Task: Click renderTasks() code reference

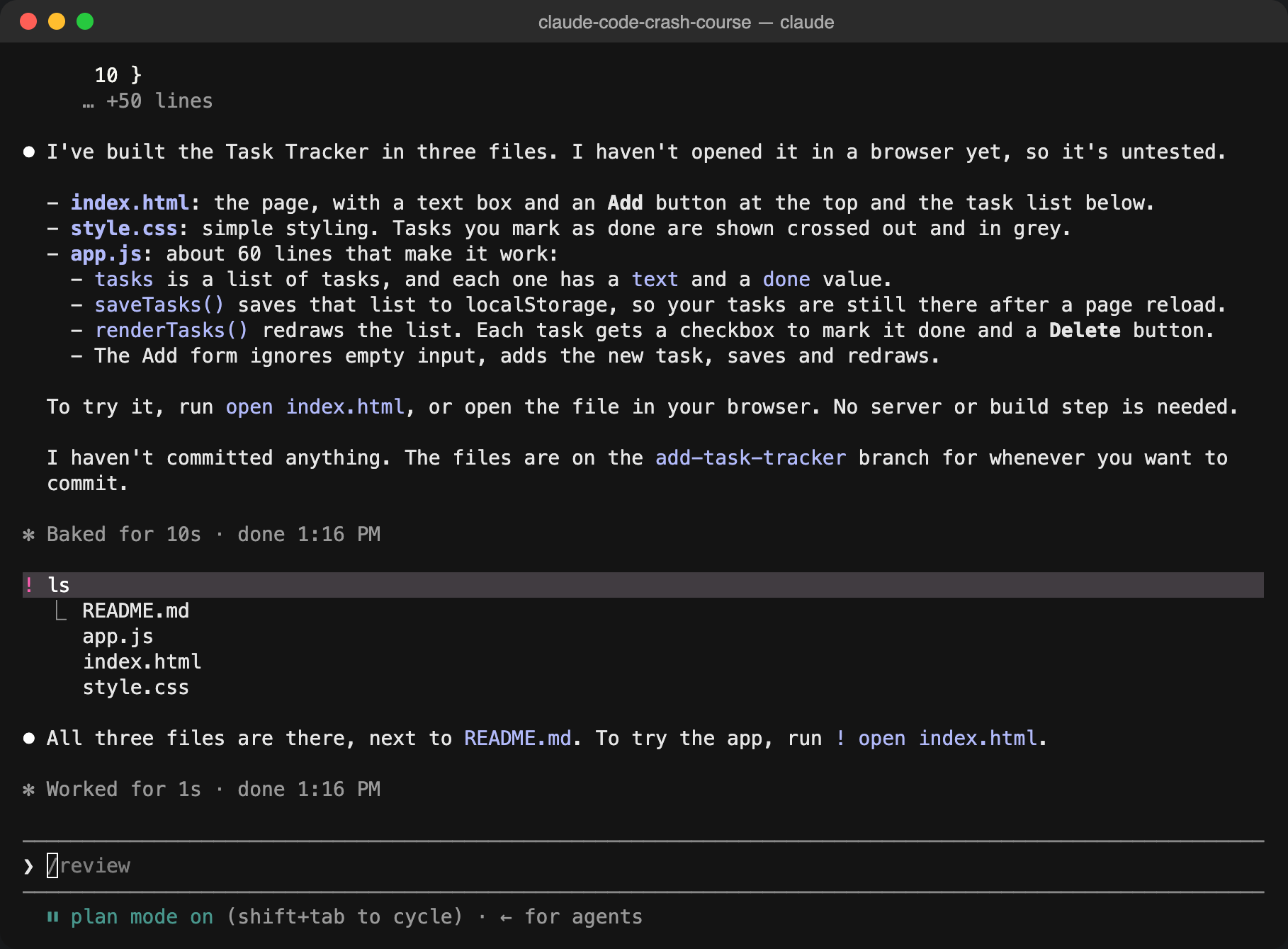Action: tap(171, 330)
